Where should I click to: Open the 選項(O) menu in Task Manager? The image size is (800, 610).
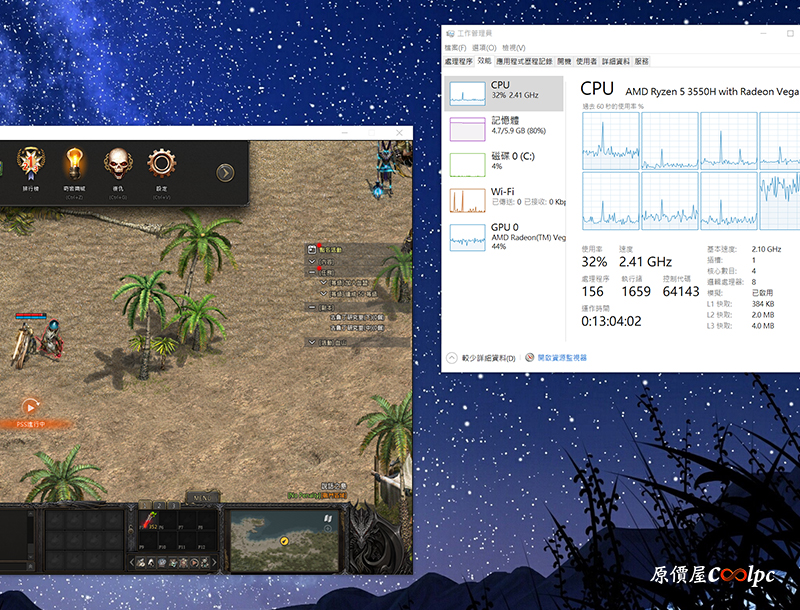[484, 47]
